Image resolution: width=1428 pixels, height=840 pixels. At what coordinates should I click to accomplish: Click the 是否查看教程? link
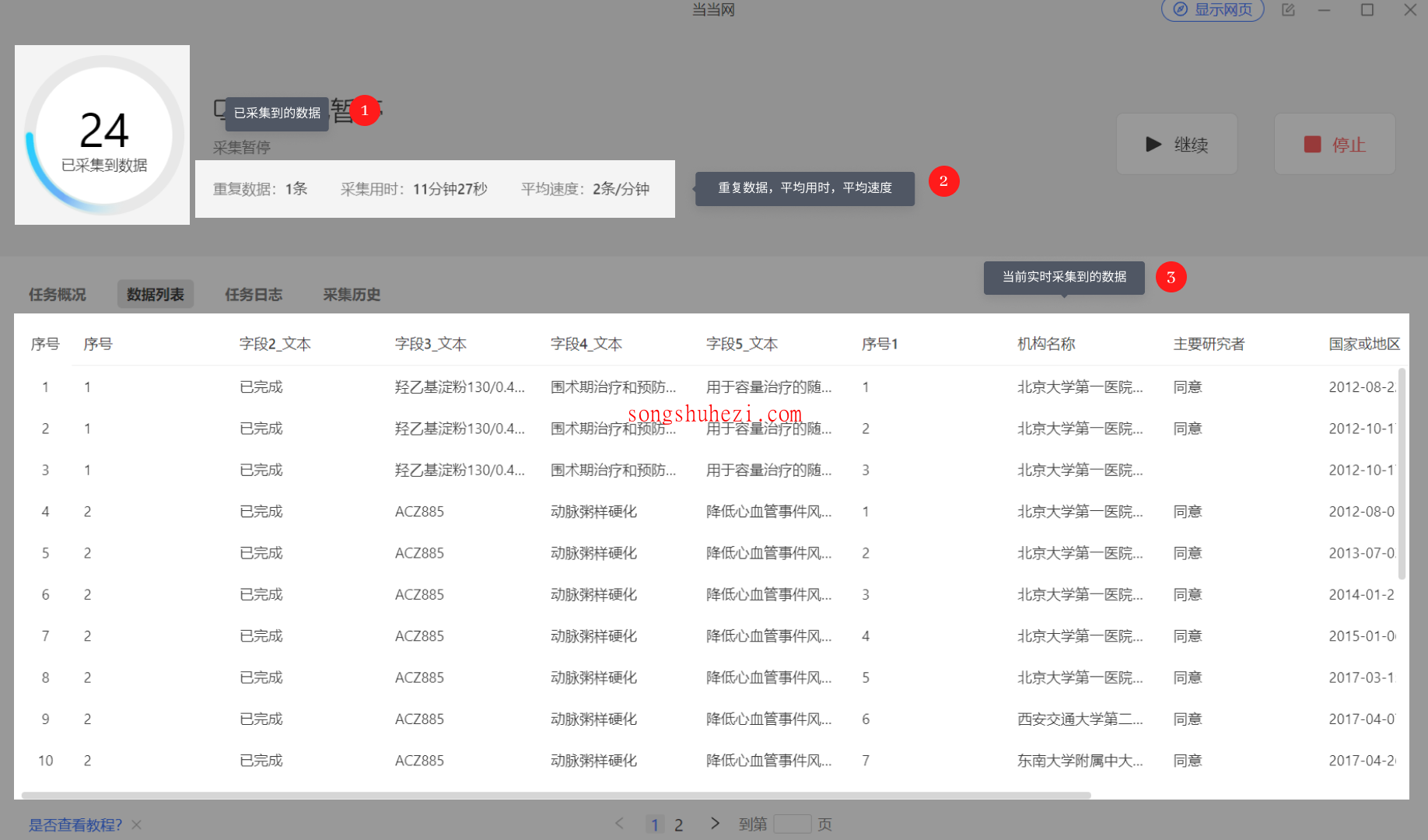click(75, 824)
